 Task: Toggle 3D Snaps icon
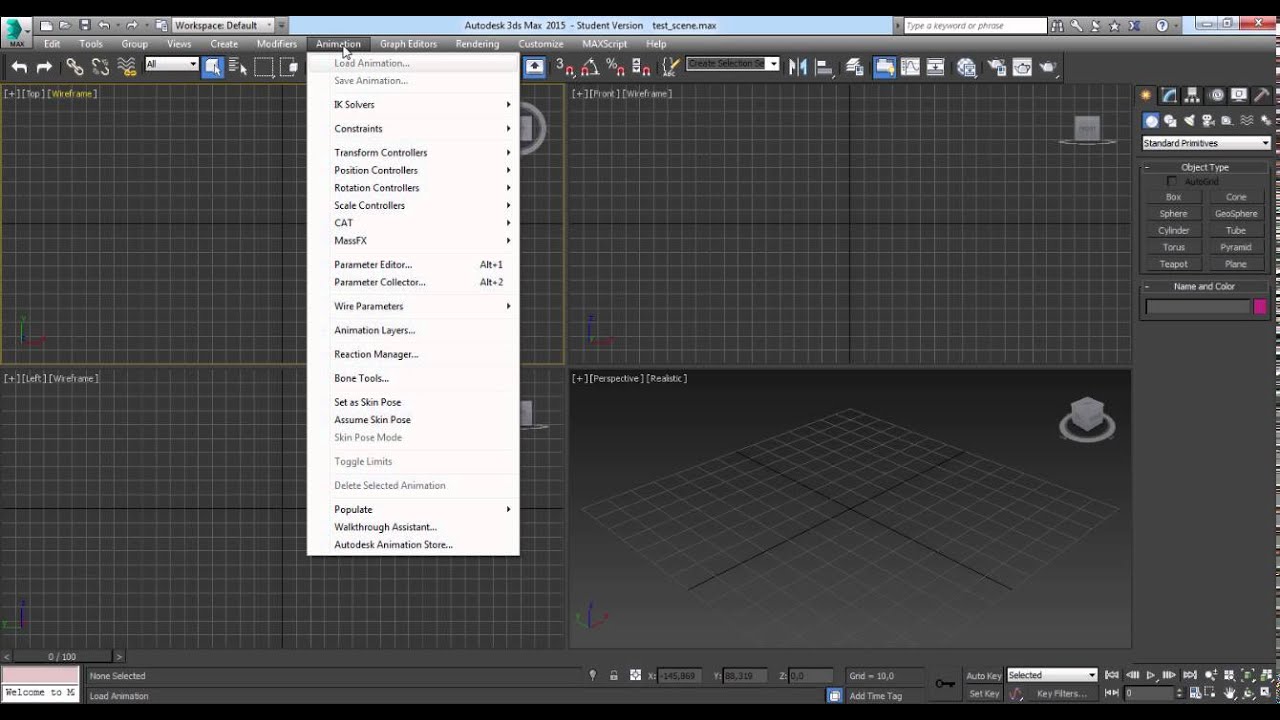(564, 67)
